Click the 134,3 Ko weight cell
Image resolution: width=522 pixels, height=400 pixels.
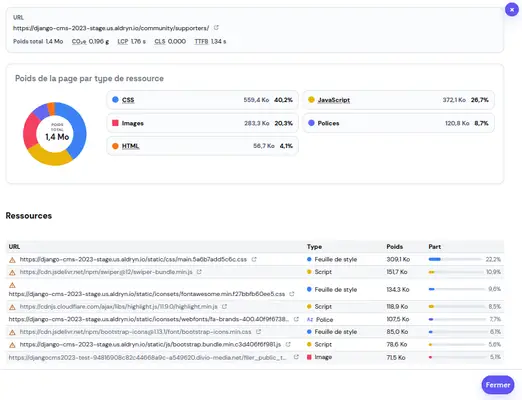(x=398, y=289)
